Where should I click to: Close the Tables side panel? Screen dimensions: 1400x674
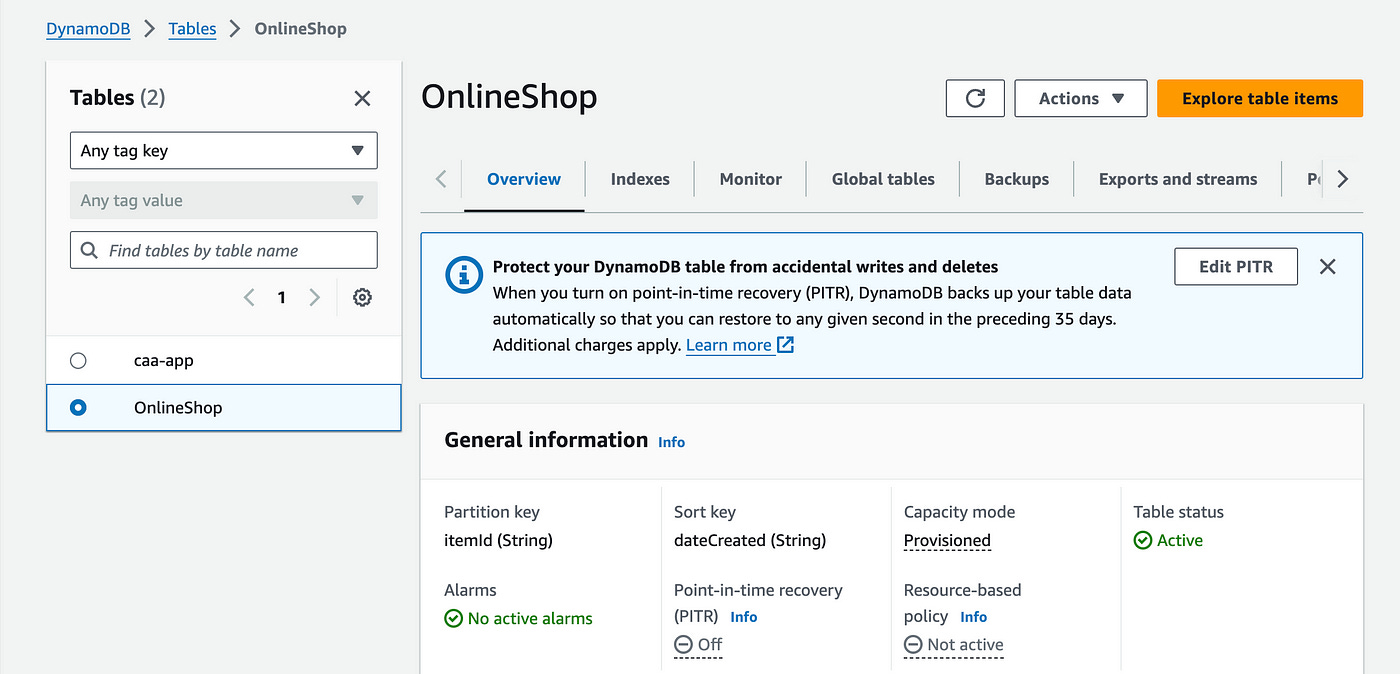pos(362,98)
